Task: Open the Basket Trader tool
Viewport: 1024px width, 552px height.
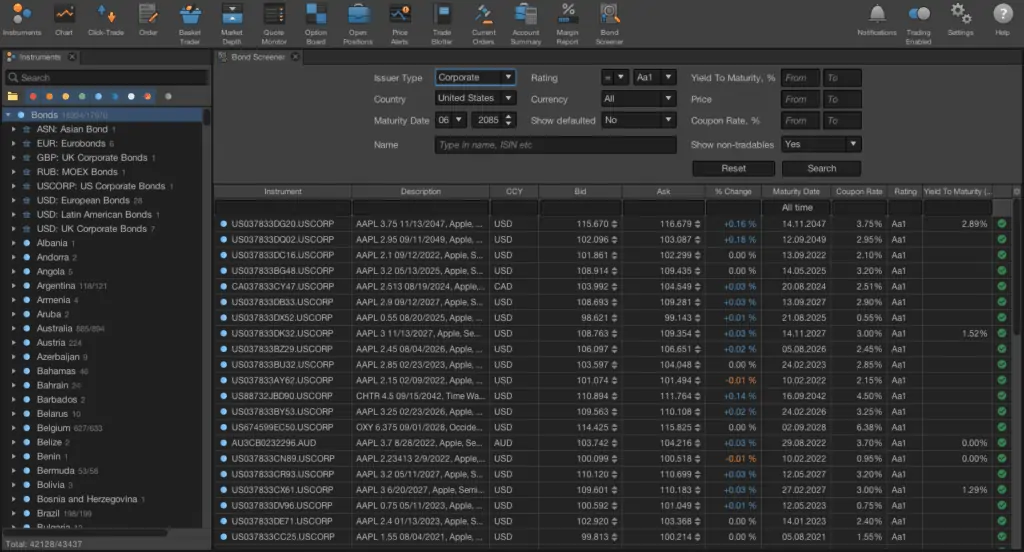Action: (190, 24)
